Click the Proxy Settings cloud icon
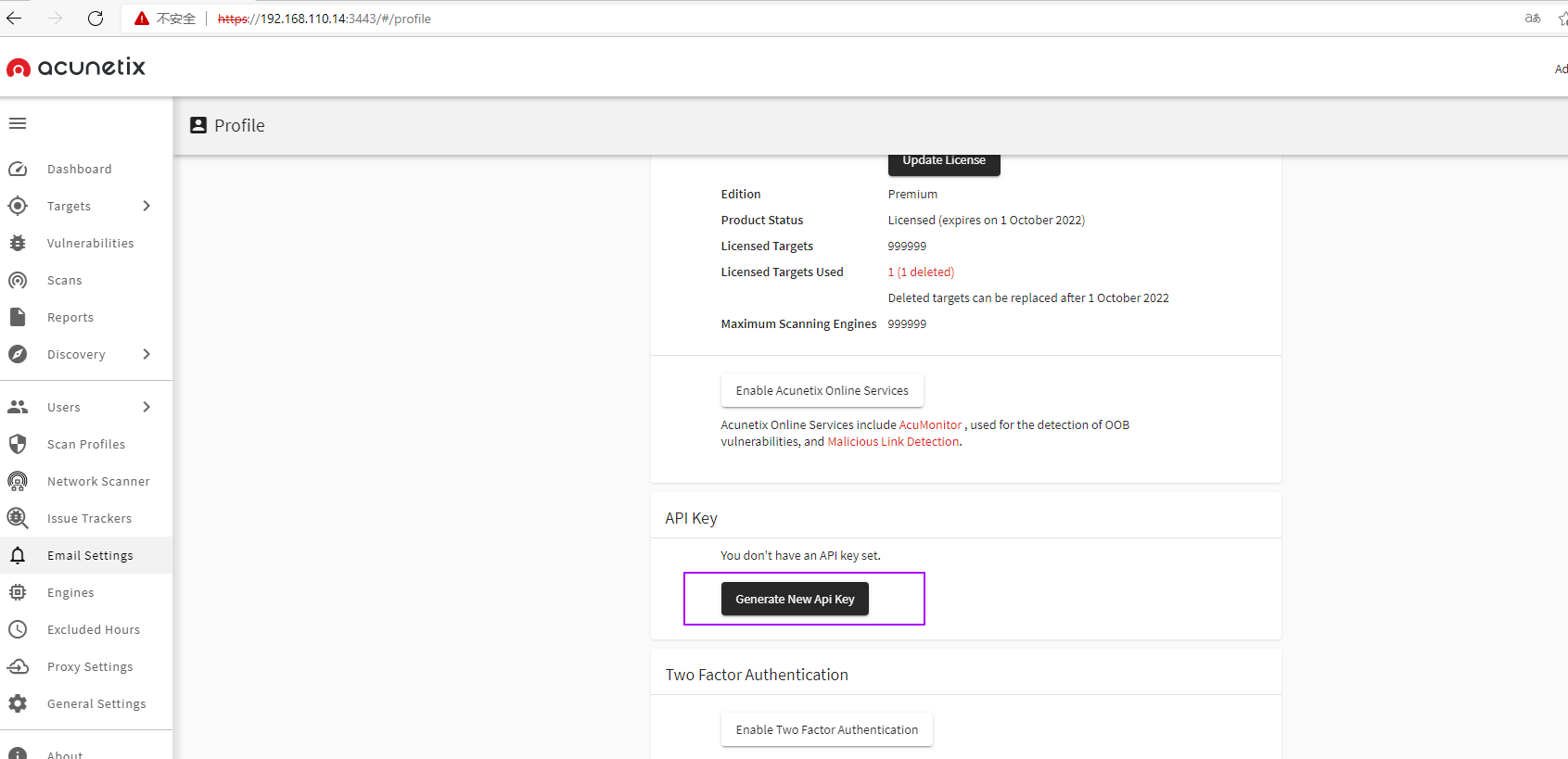The height and width of the screenshot is (759, 1568). pos(18,666)
